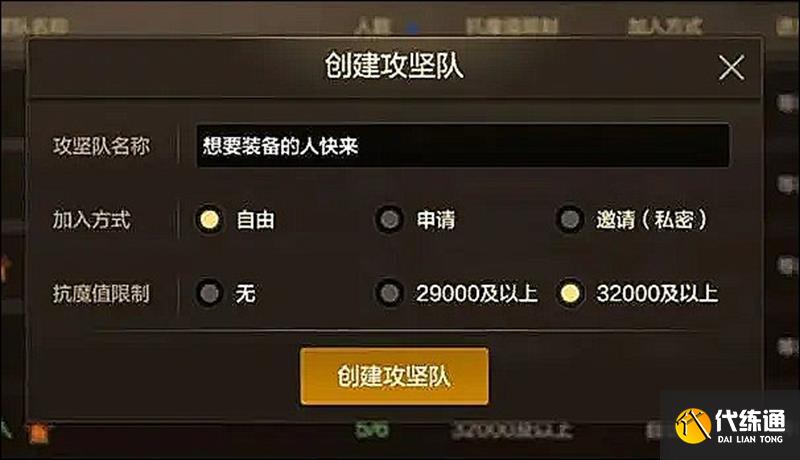Click the blue dot next to the 人数 header
This screenshot has width=800, height=460.
pos(414,28)
